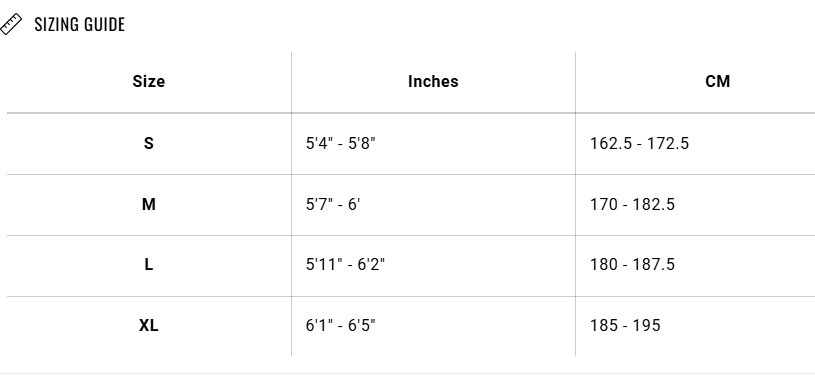Image resolution: width=815 pixels, height=390 pixels.
Task: Click the hyphen in the XL inches range
Action: (340, 327)
